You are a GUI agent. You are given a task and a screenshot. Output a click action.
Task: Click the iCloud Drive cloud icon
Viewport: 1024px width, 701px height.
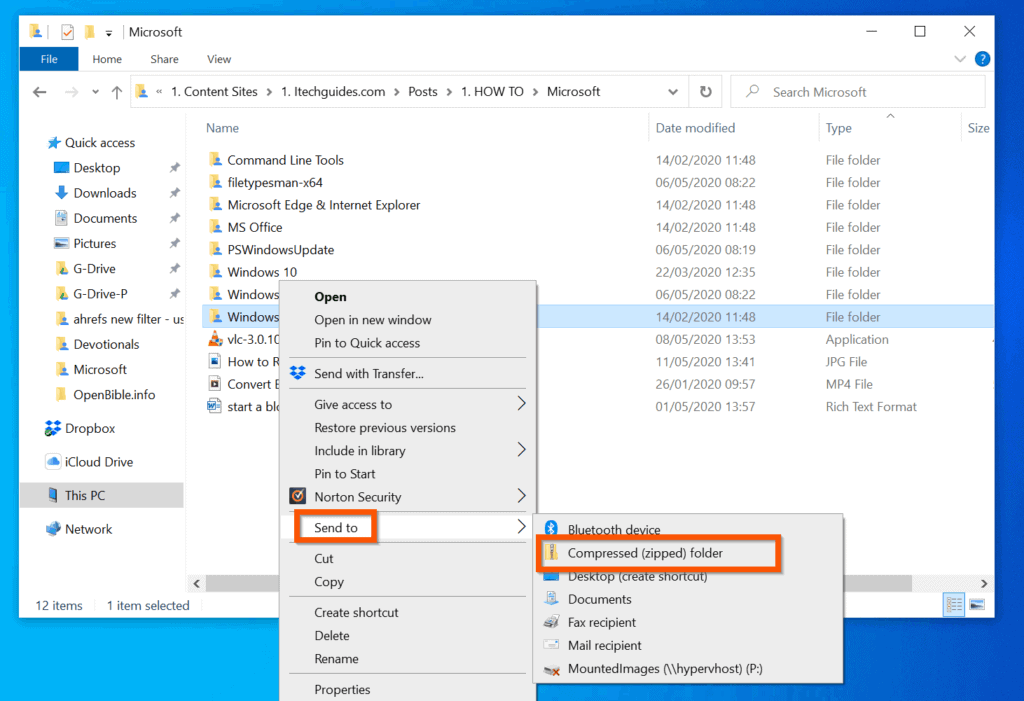tap(54, 461)
